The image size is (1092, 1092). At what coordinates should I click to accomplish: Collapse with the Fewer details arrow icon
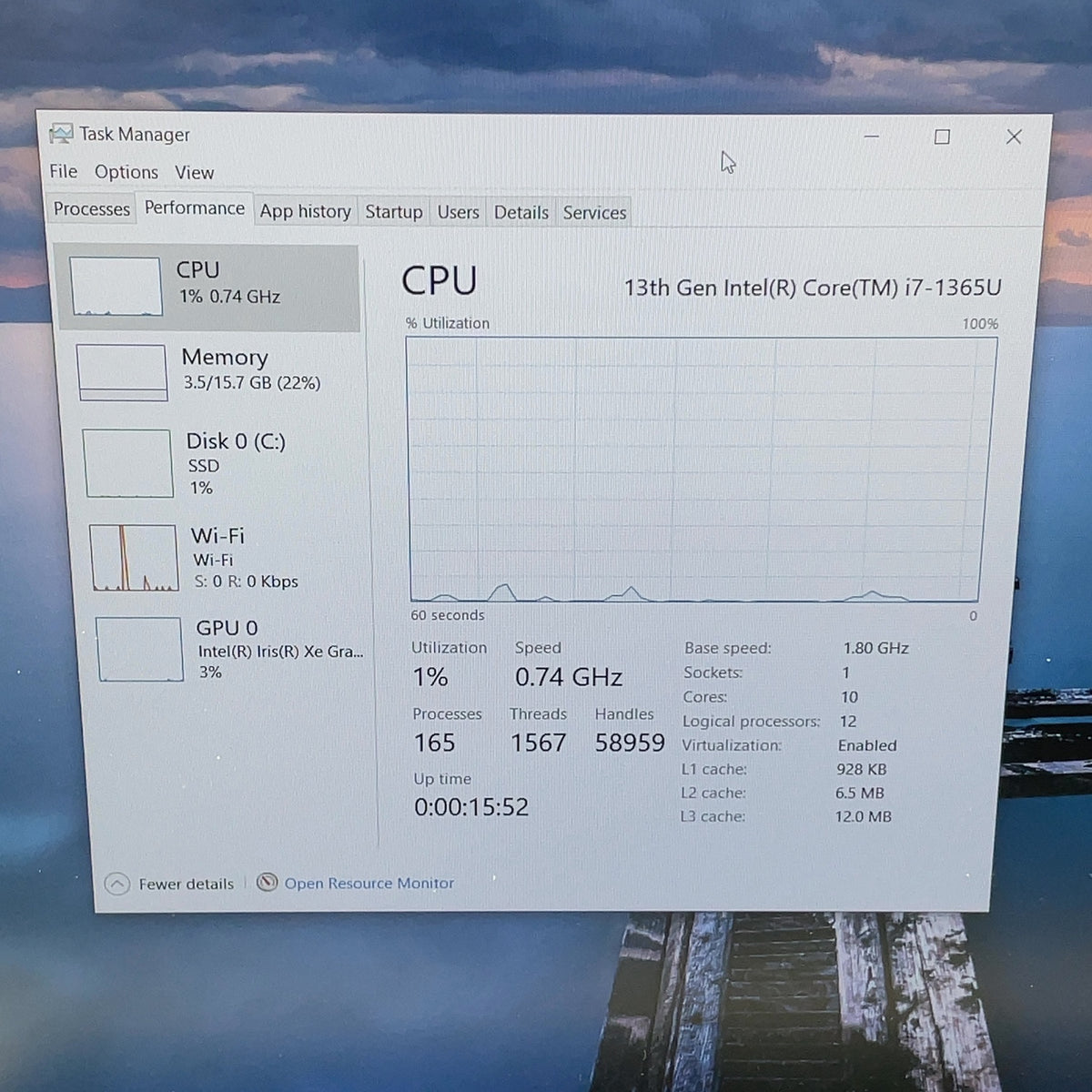point(117,884)
